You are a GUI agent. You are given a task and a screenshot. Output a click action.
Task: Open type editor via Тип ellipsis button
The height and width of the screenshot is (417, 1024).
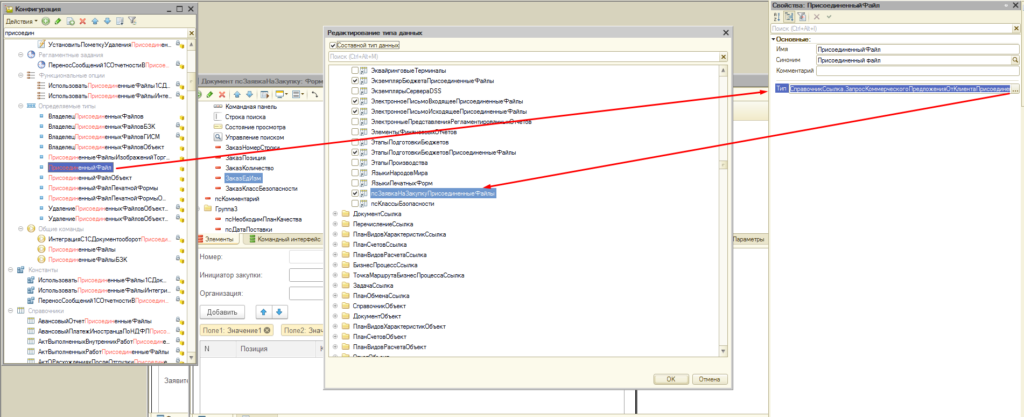(1014, 89)
